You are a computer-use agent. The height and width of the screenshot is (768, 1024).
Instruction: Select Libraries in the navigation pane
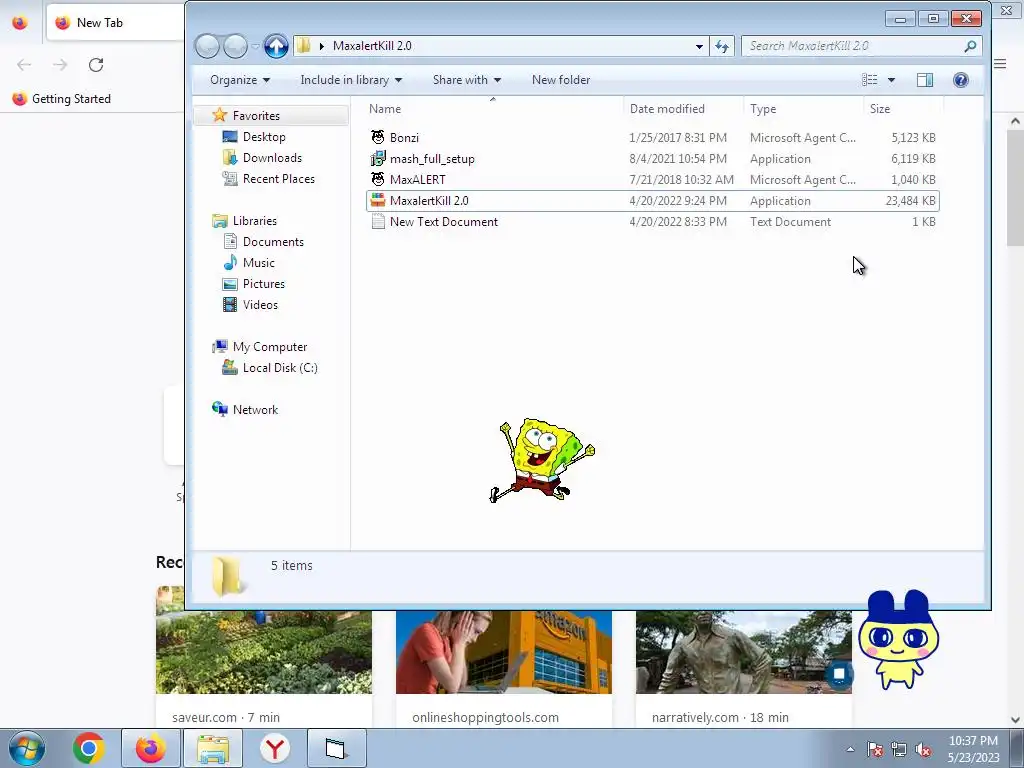255,221
